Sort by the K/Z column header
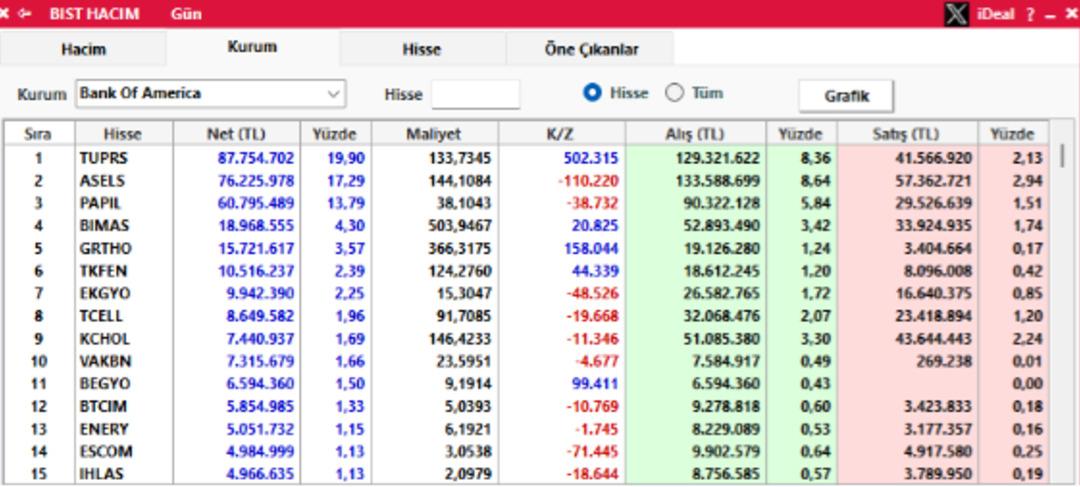This screenshot has width=1080, height=487. point(561,134)
